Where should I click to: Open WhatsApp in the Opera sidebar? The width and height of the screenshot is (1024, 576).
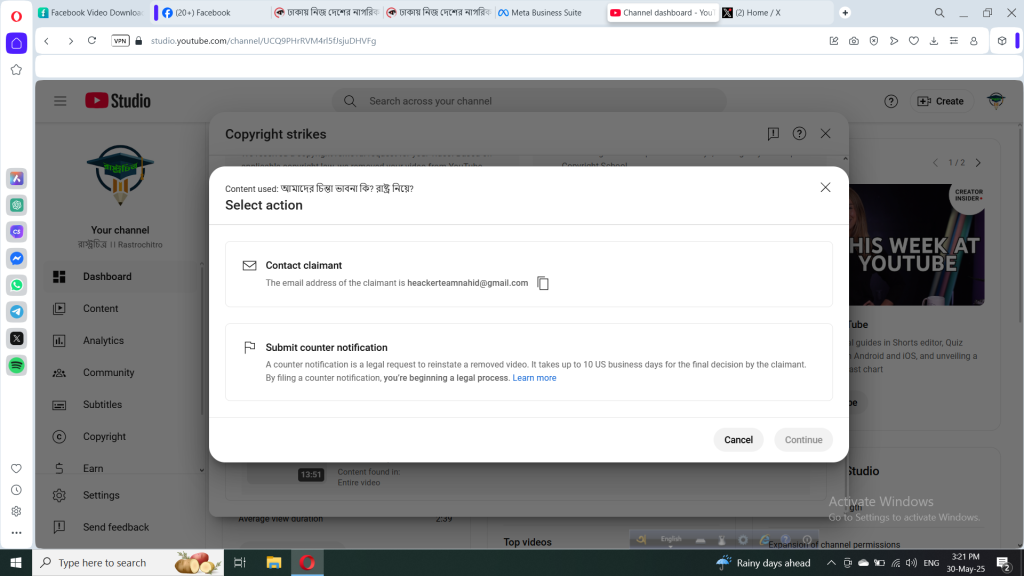tap(17, 285)
